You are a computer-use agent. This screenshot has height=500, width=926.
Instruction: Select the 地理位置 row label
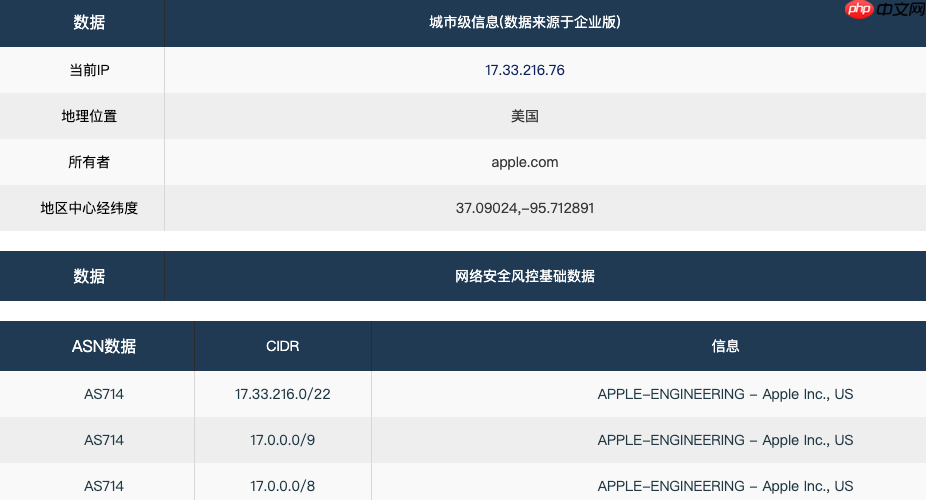(89, 116)
